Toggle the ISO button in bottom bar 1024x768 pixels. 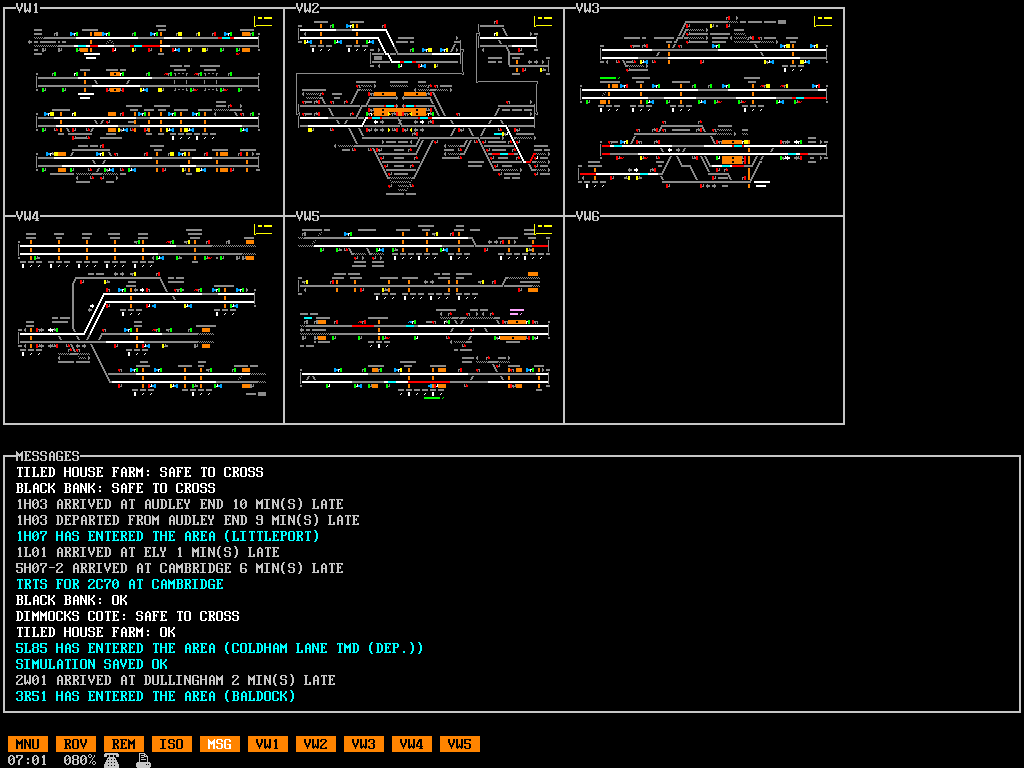[171, 744]
